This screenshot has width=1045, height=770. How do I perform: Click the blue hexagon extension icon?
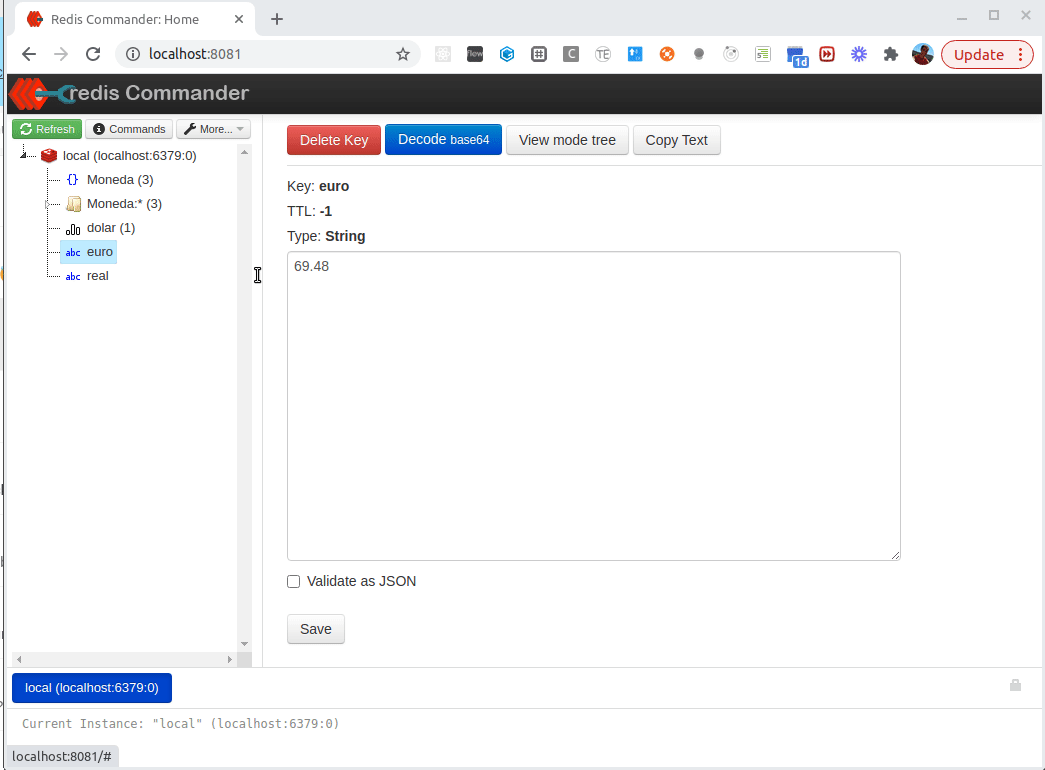click(507, 54)
